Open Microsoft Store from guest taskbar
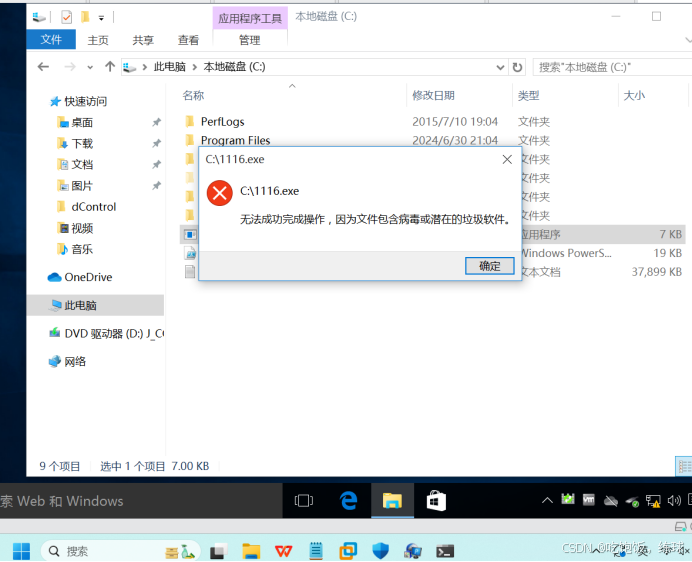The height and width of the screenshot is (562, 692). (x=436, y=501)
